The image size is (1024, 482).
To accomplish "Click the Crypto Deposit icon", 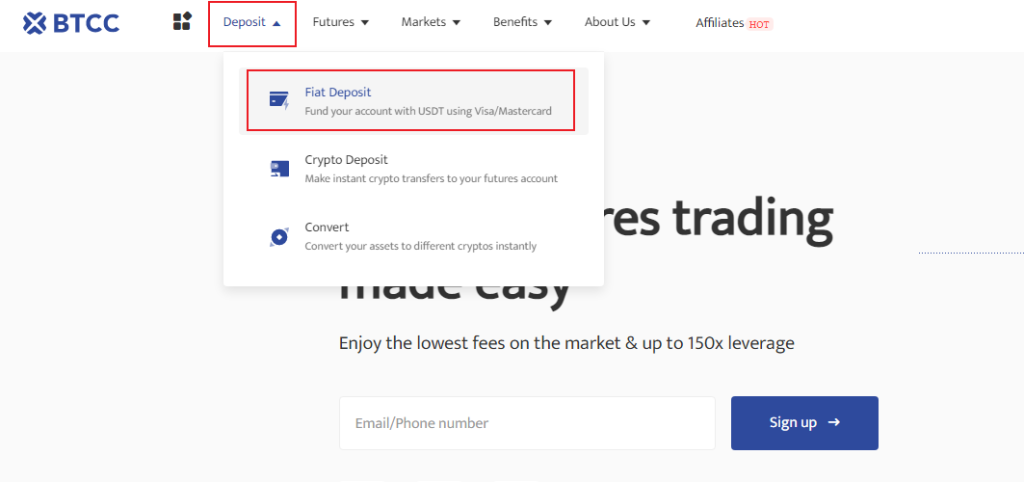I will 279,169.
